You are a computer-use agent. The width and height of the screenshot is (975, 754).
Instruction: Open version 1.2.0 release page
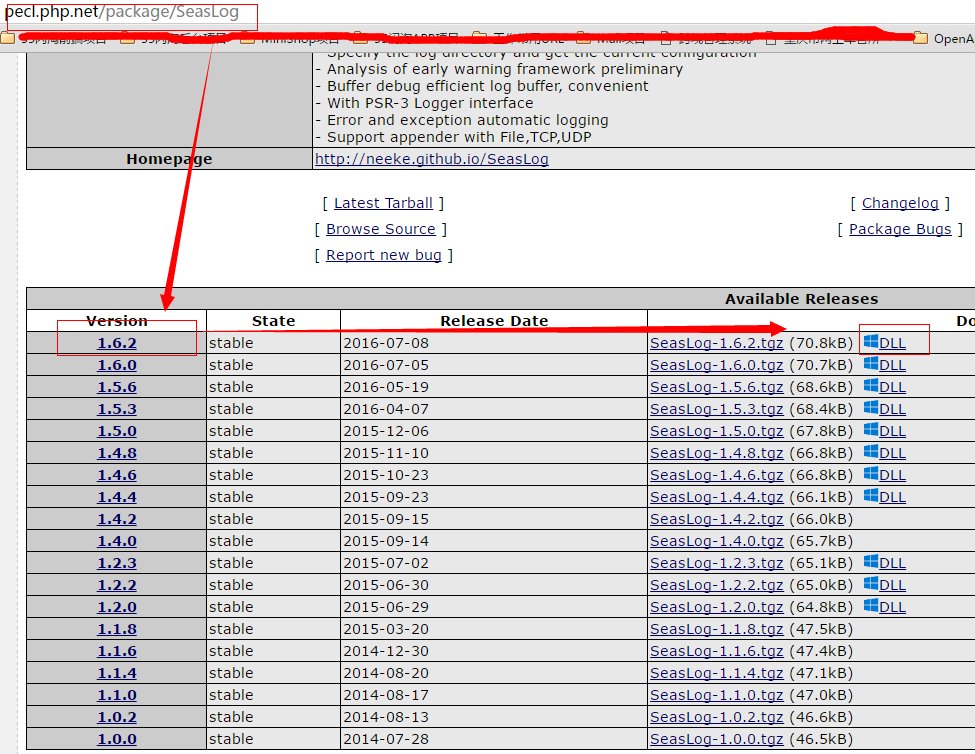pos(117,607)
